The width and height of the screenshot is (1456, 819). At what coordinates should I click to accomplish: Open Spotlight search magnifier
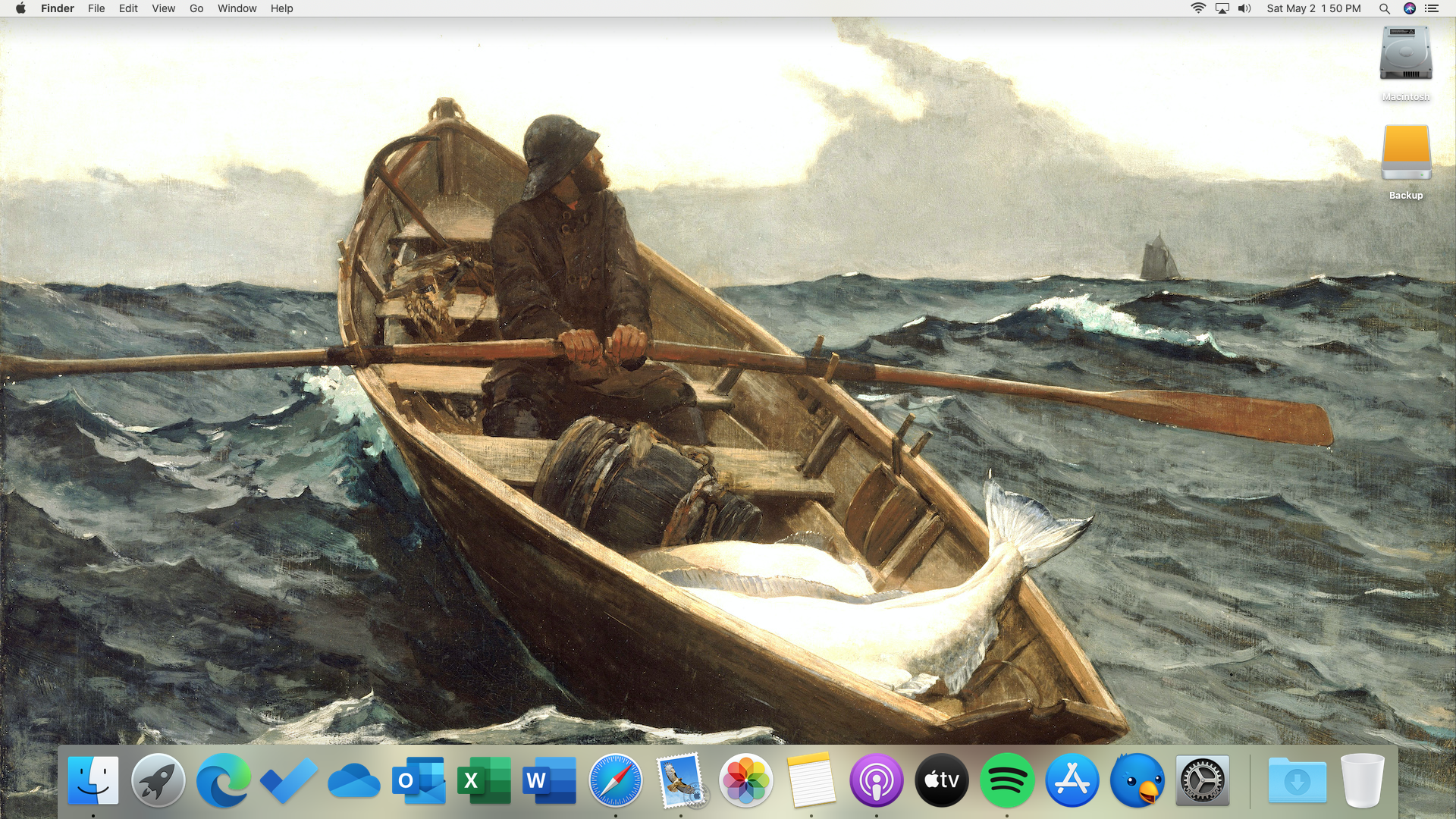coord(1384,8)
